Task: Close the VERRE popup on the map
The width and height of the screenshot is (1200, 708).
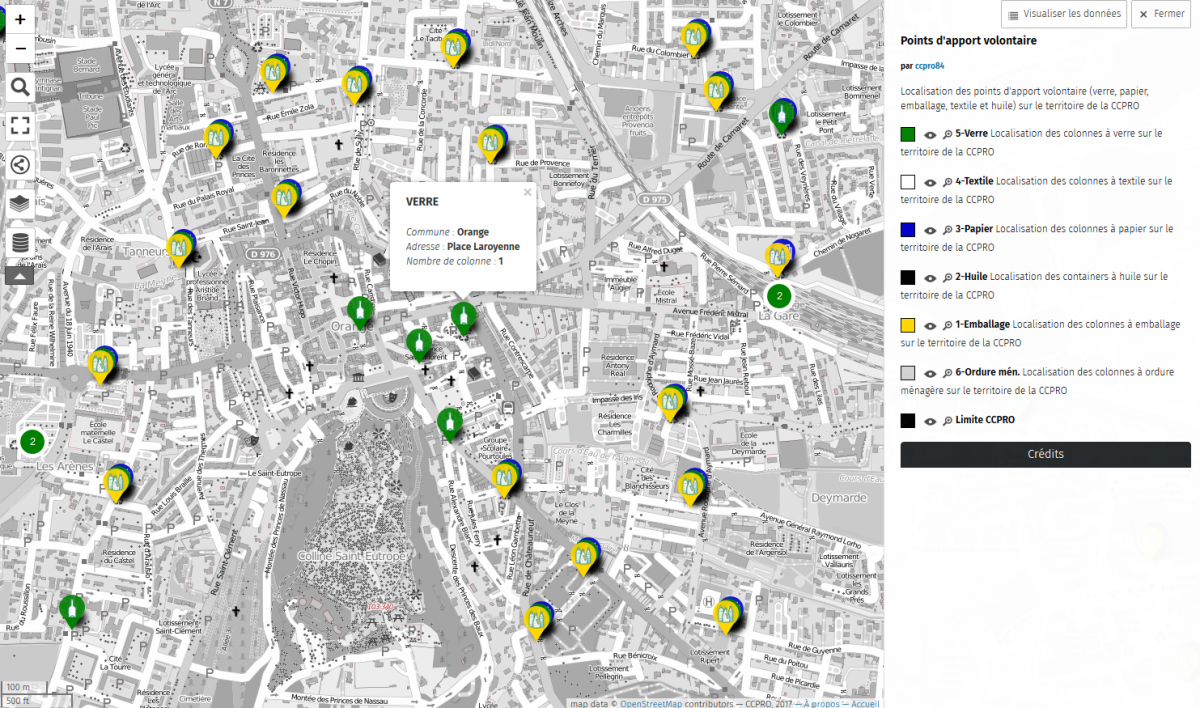Action: (x=527, y=192)
